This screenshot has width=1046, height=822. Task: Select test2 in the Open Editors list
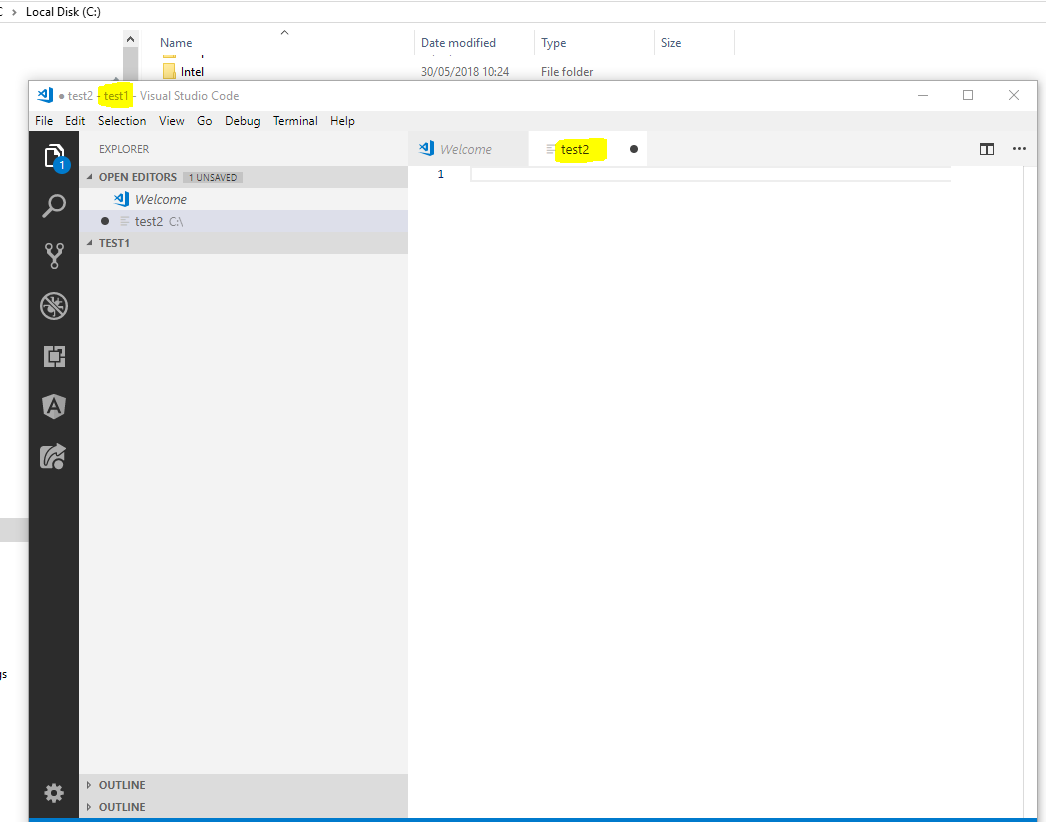point(148,220)
